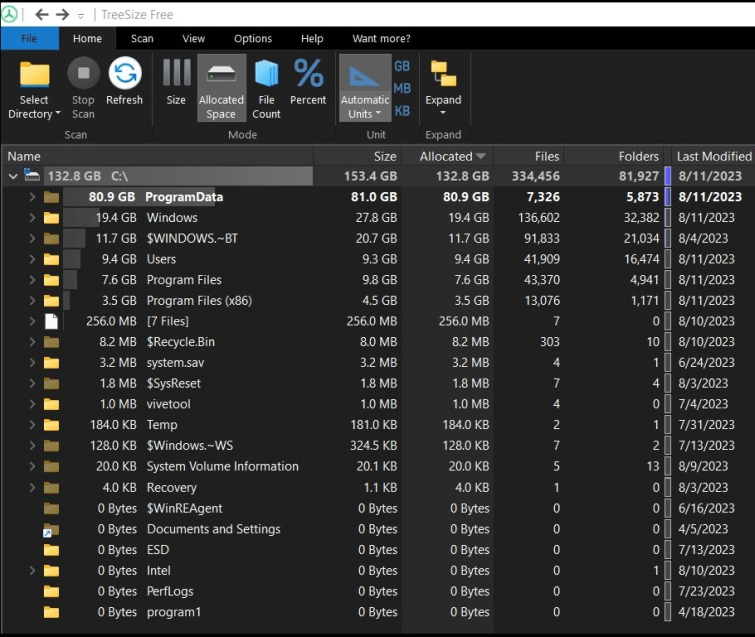Click the Last Modified column header
Screen dimensions: 755x637
click(x=713, y=156)
